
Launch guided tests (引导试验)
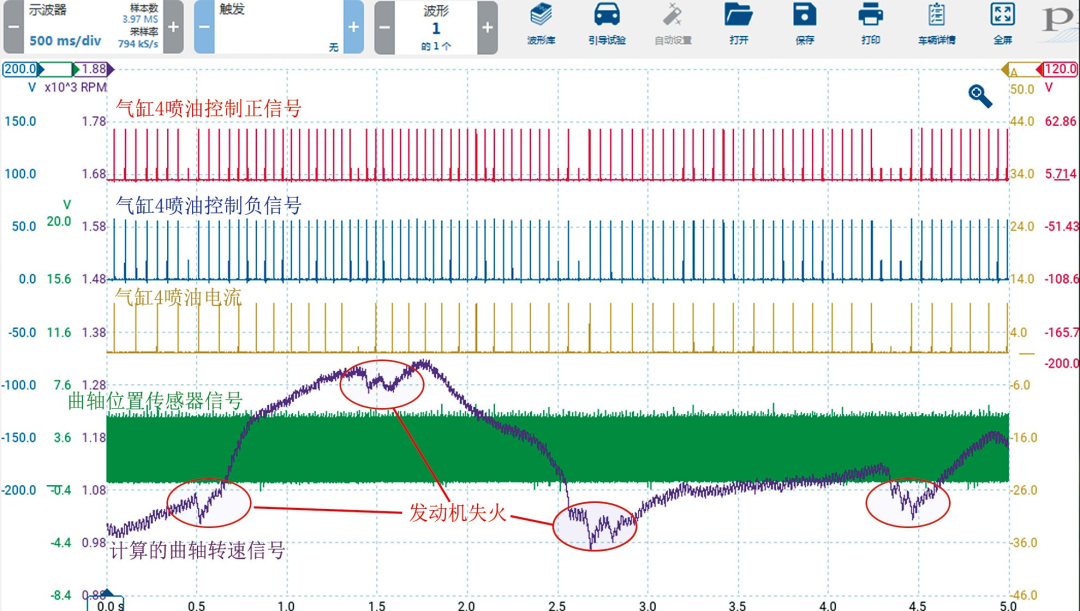pos(607,24)
